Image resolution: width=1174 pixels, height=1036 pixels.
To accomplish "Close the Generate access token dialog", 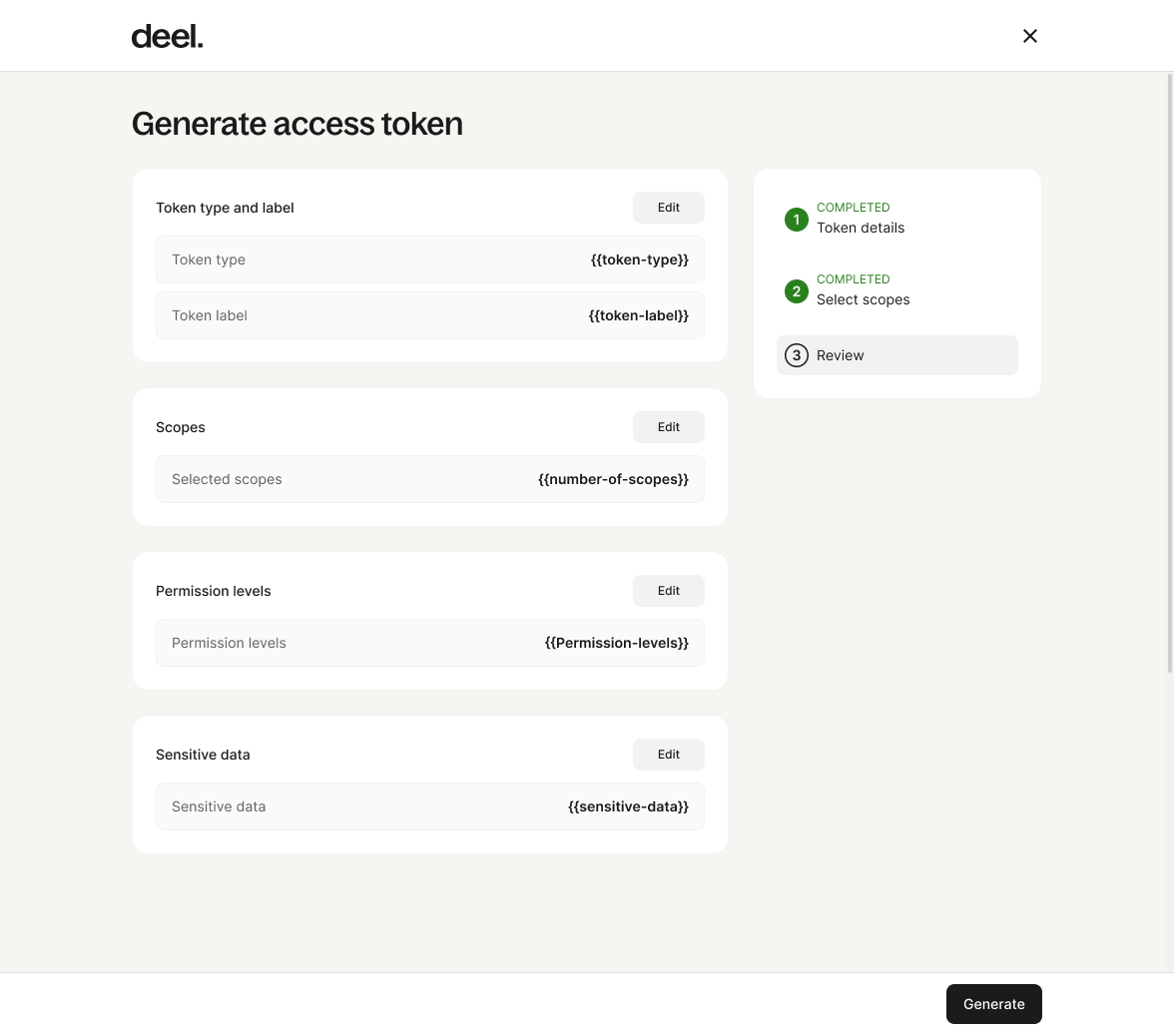I will tap(1029, 36).
